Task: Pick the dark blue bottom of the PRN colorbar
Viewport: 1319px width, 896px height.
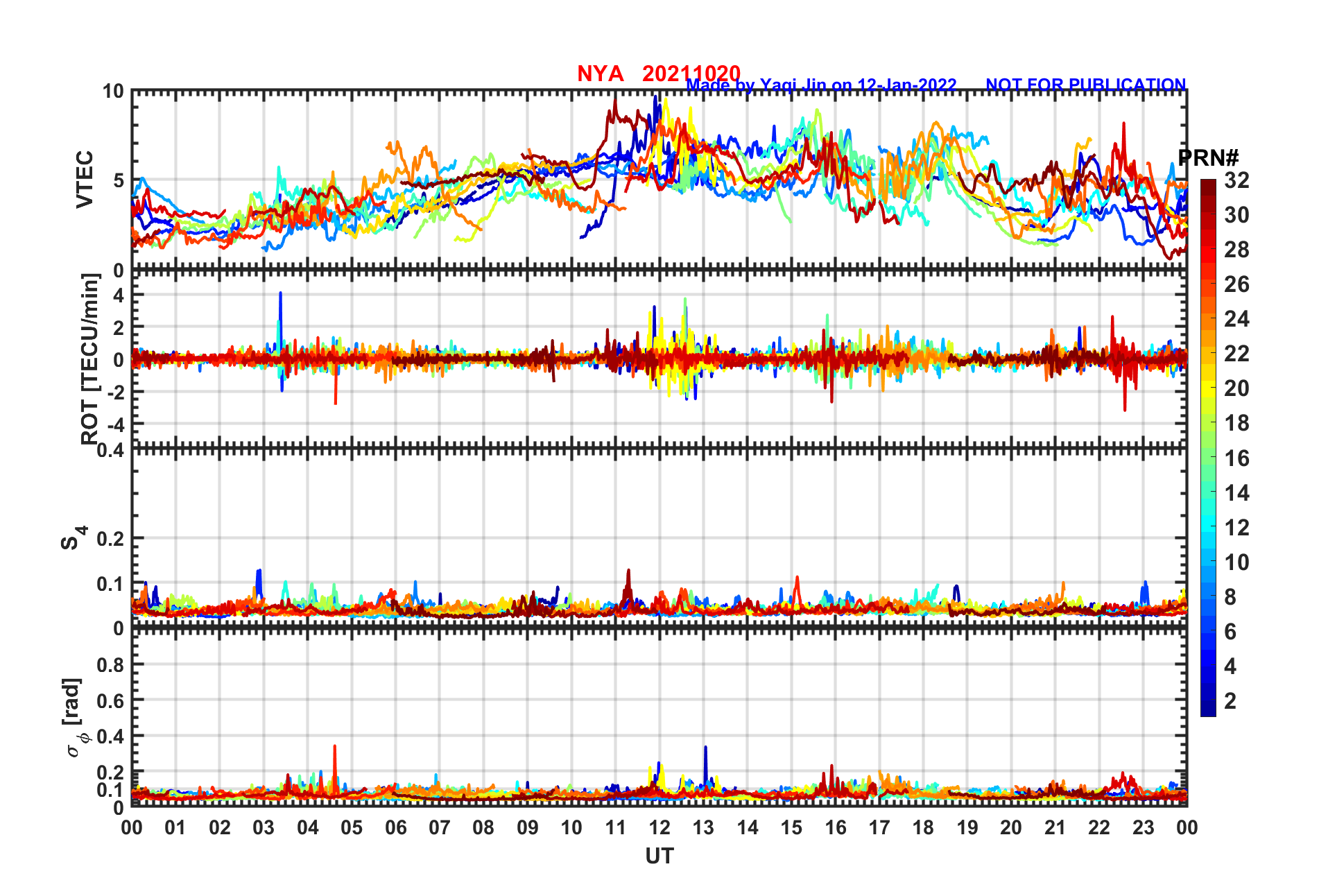Action: tap(1208, 709)
